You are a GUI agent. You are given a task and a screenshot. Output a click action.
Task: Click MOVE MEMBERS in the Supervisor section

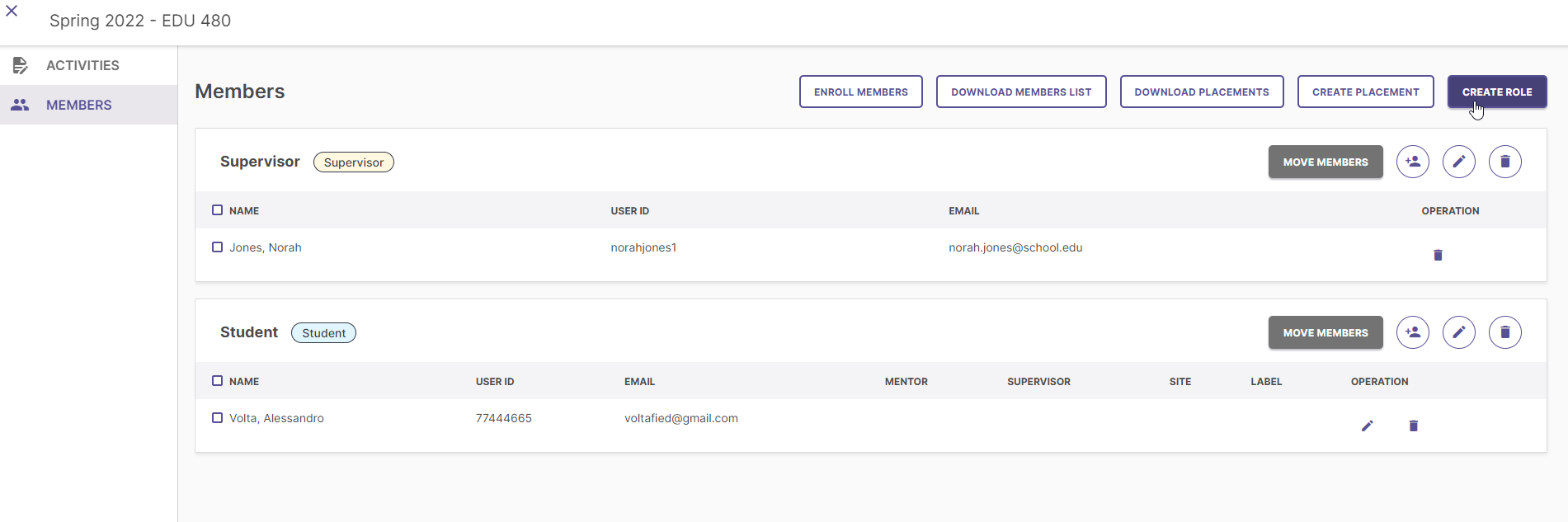[1326, 162]
